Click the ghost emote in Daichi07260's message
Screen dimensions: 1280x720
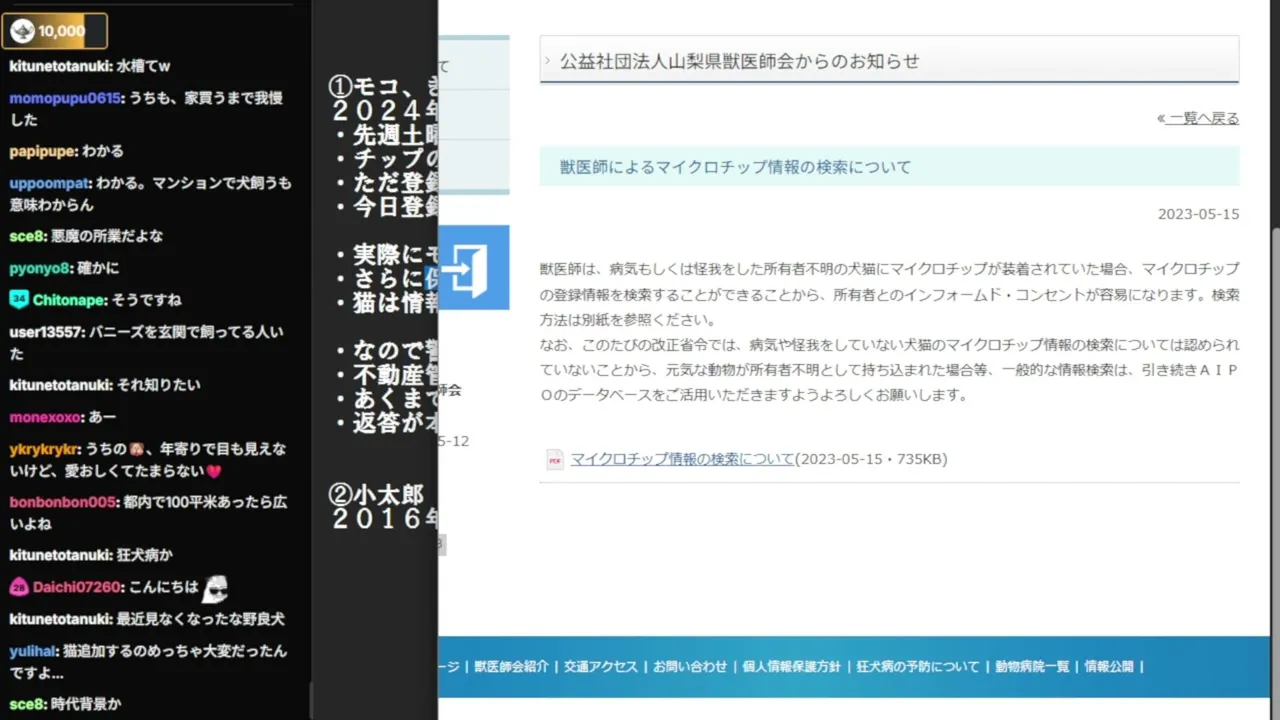215,589
